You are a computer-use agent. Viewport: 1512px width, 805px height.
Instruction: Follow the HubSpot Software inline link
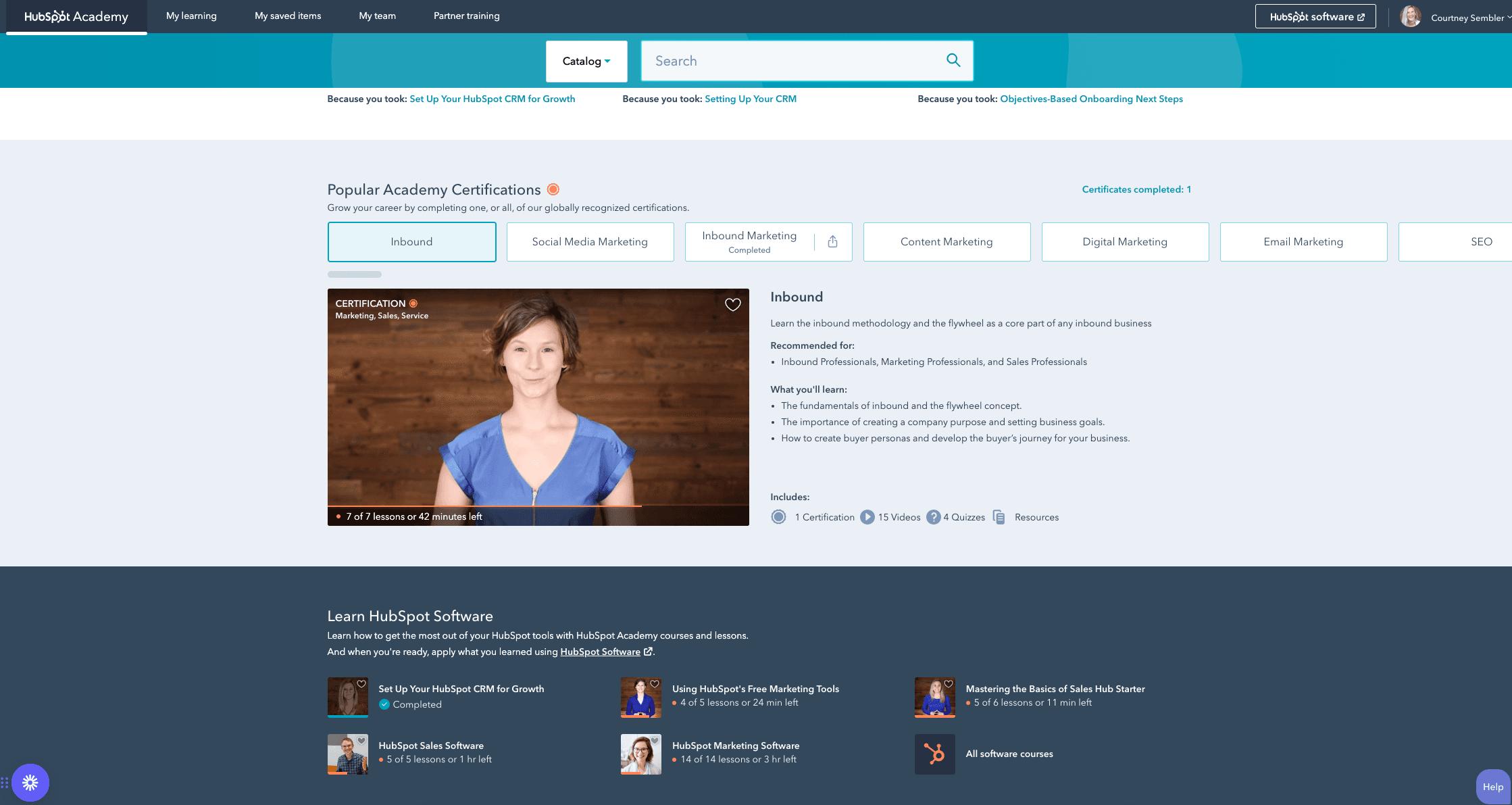point(600,652)
